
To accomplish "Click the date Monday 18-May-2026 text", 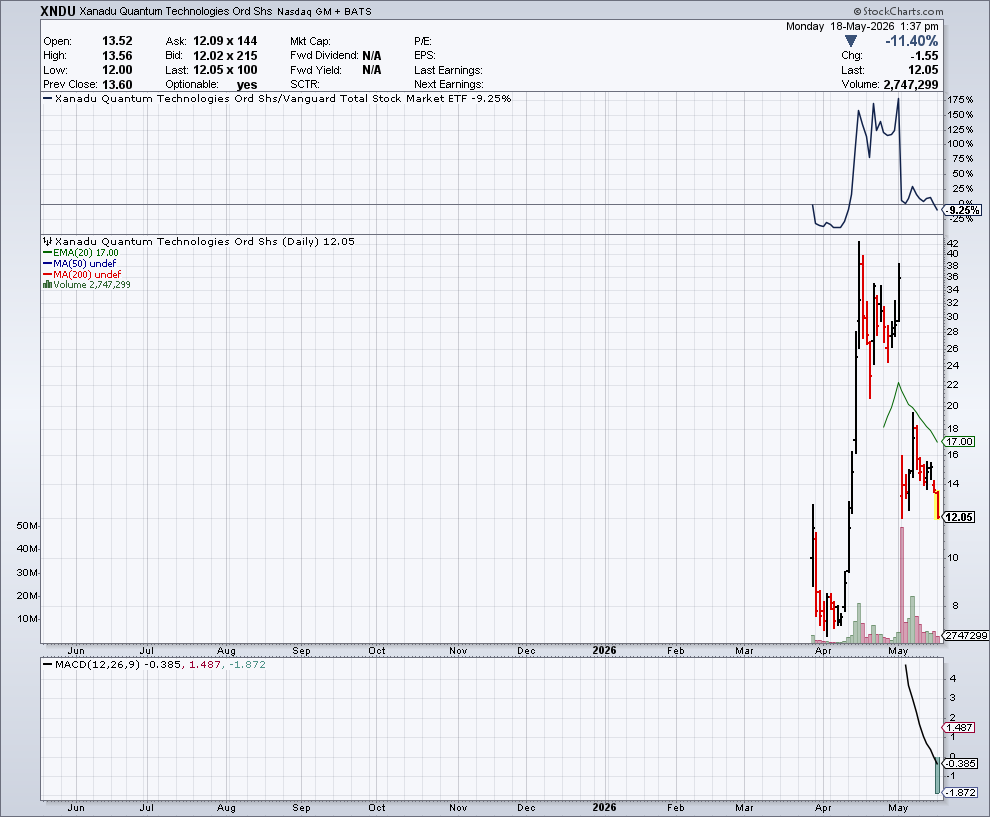I will click(840, 27).
